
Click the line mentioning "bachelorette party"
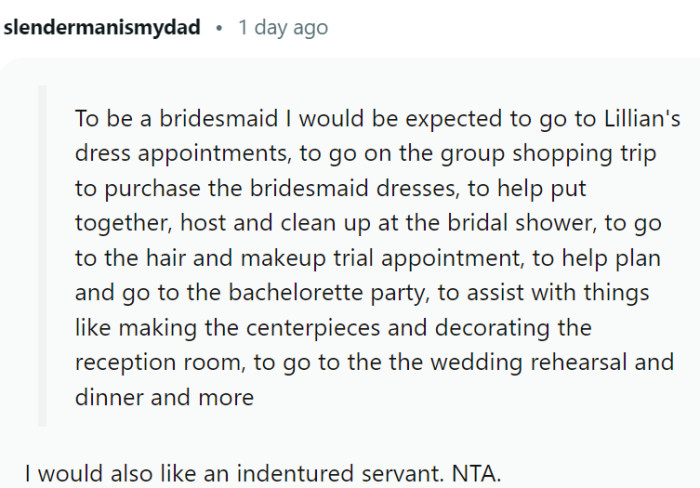coord(362,293)
